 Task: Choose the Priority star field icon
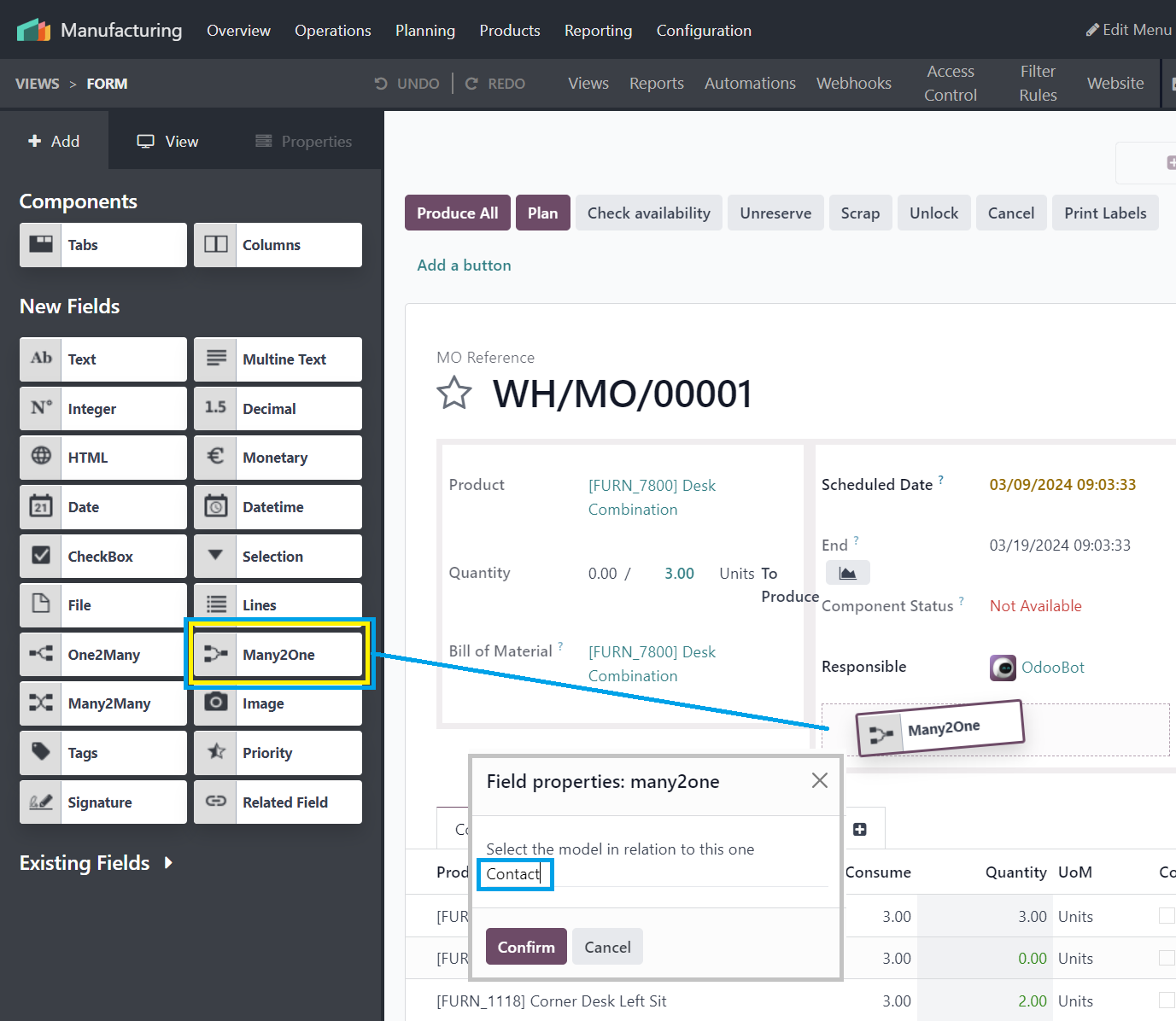(216, 752)
